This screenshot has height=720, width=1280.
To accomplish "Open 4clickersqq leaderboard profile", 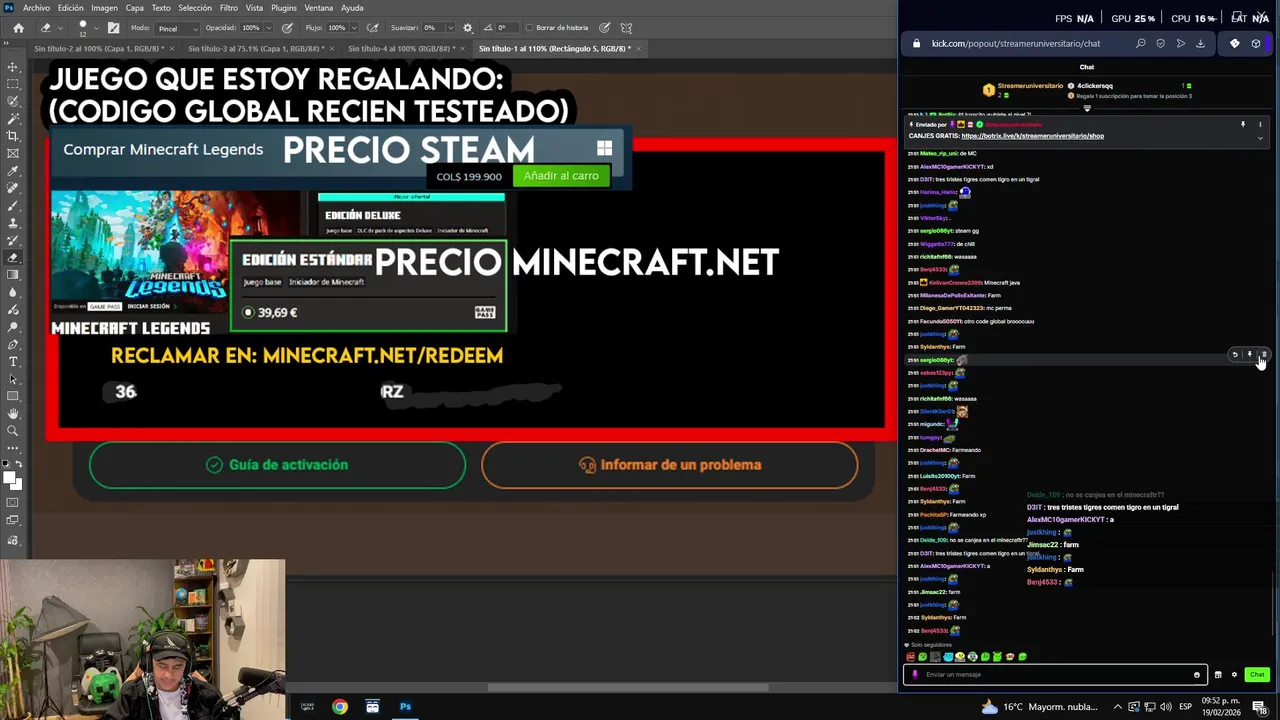I will pos(1095,86).
